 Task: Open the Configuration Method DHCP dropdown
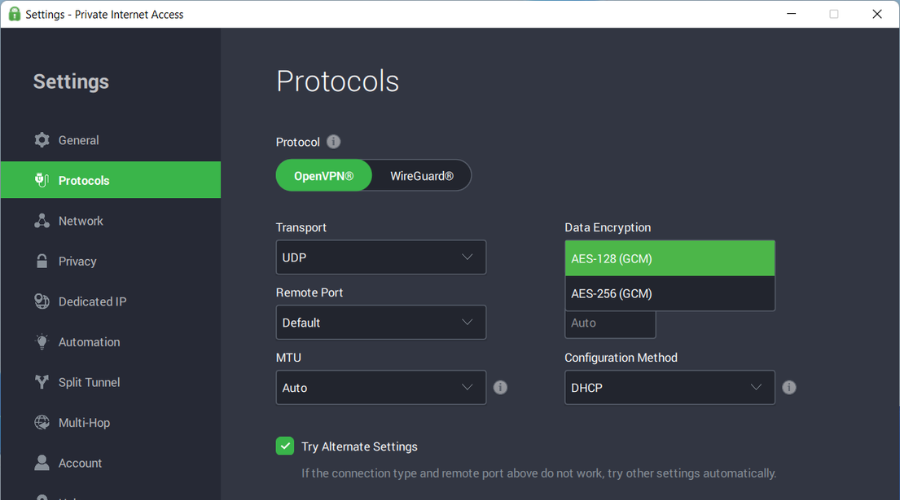[x=669, y=387]
